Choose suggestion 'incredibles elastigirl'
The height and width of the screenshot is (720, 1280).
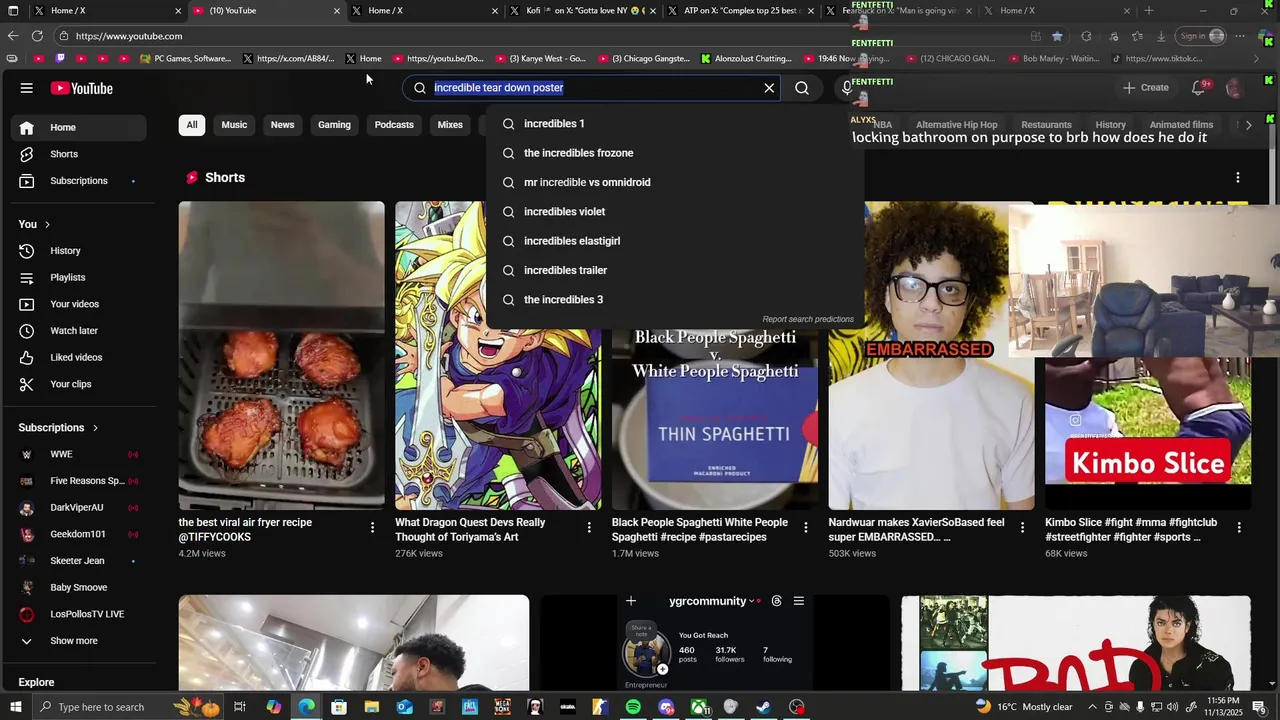point(675,241)
